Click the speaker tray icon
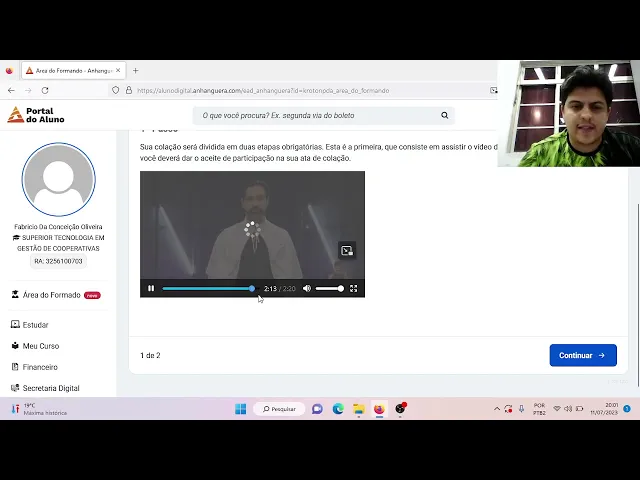640x480 pixels. pos(568,409)
